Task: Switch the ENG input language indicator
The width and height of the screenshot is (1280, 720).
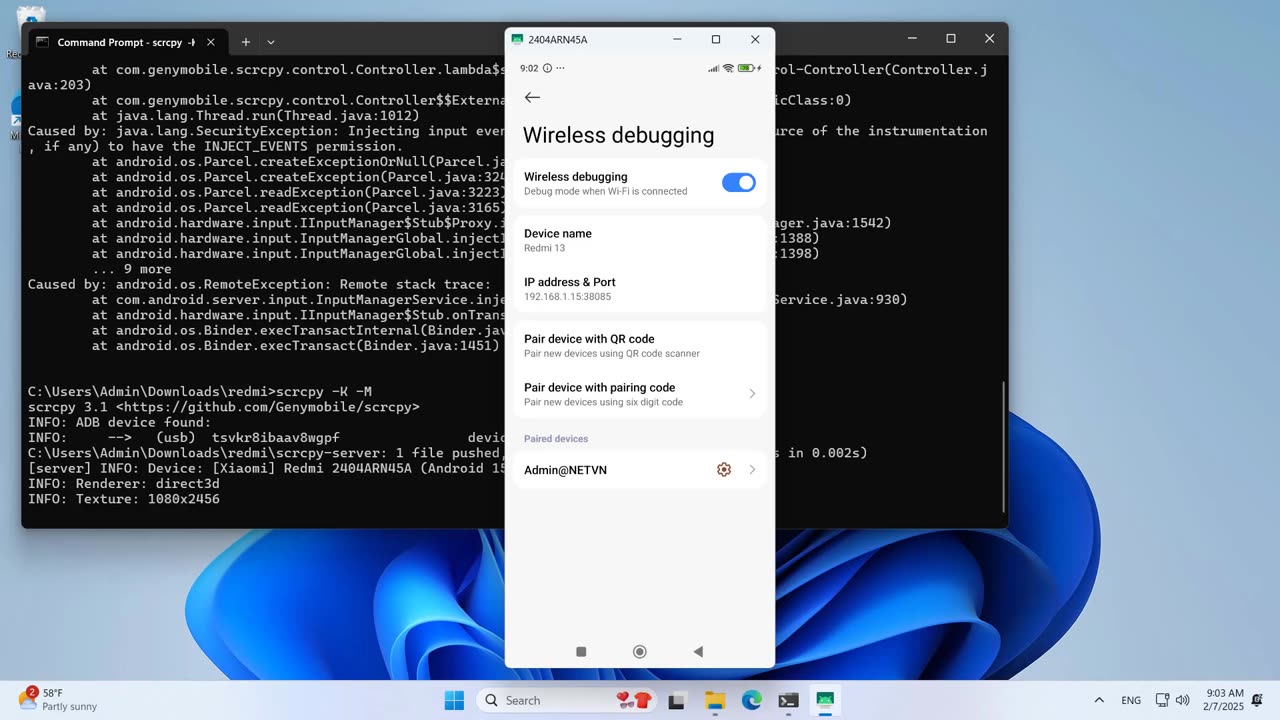Action: click(1131, 700)
